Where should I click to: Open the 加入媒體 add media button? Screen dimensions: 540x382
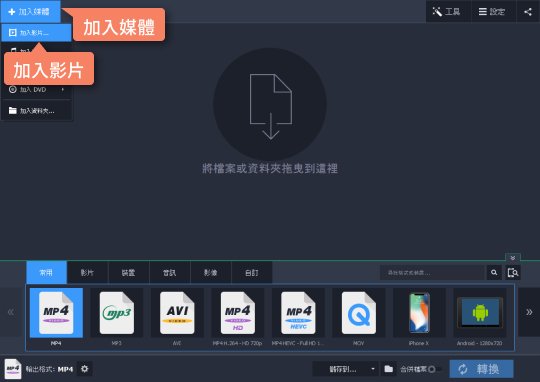30,12
